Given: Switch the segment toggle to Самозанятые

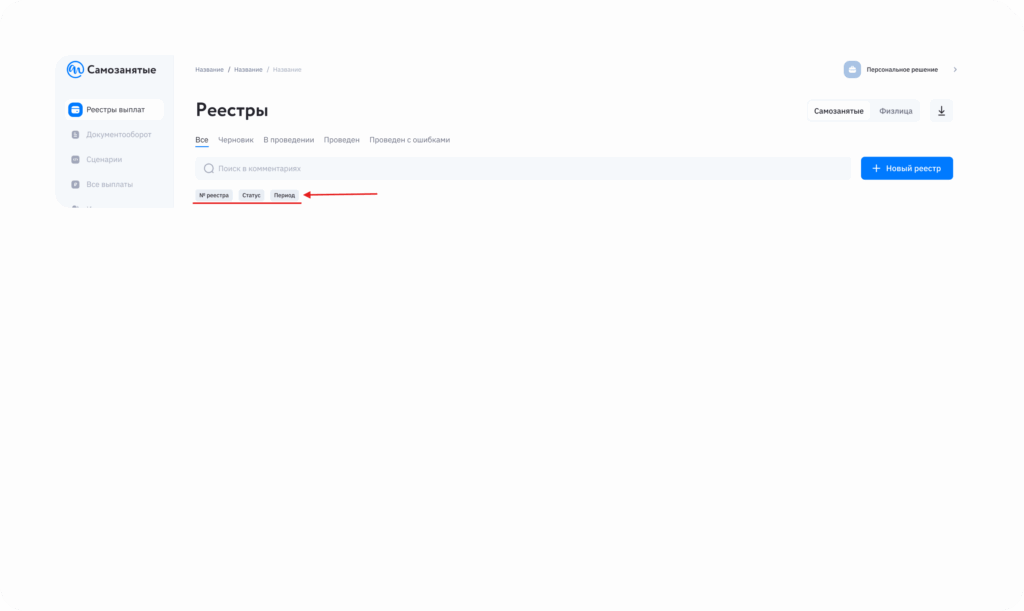Looking at the screenshot, I should [838, 111].
